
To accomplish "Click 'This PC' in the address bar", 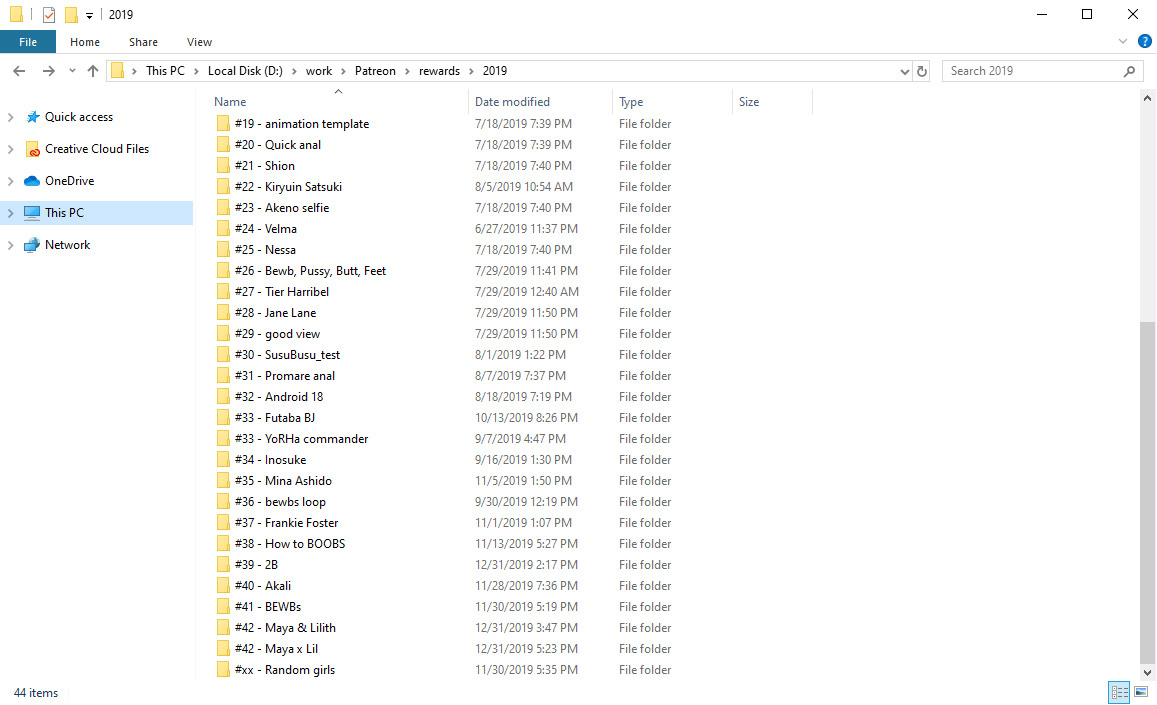I will [165, 71].
